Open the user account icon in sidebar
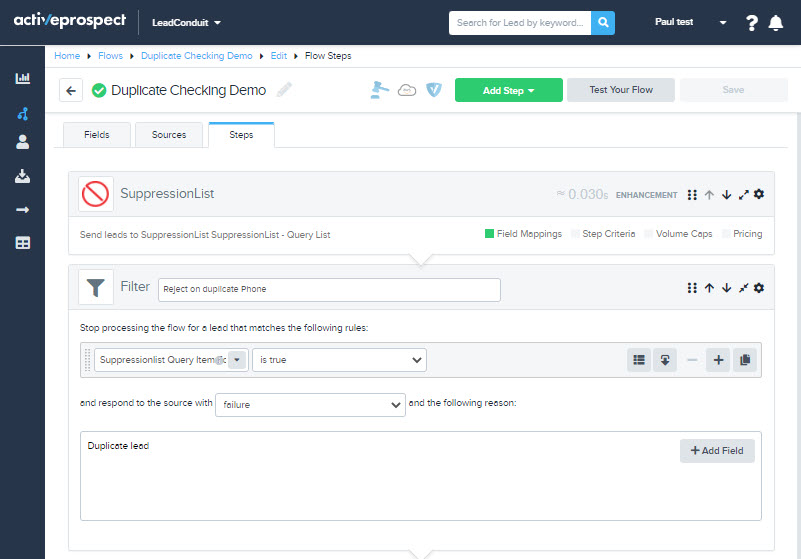 pos(22,142)
